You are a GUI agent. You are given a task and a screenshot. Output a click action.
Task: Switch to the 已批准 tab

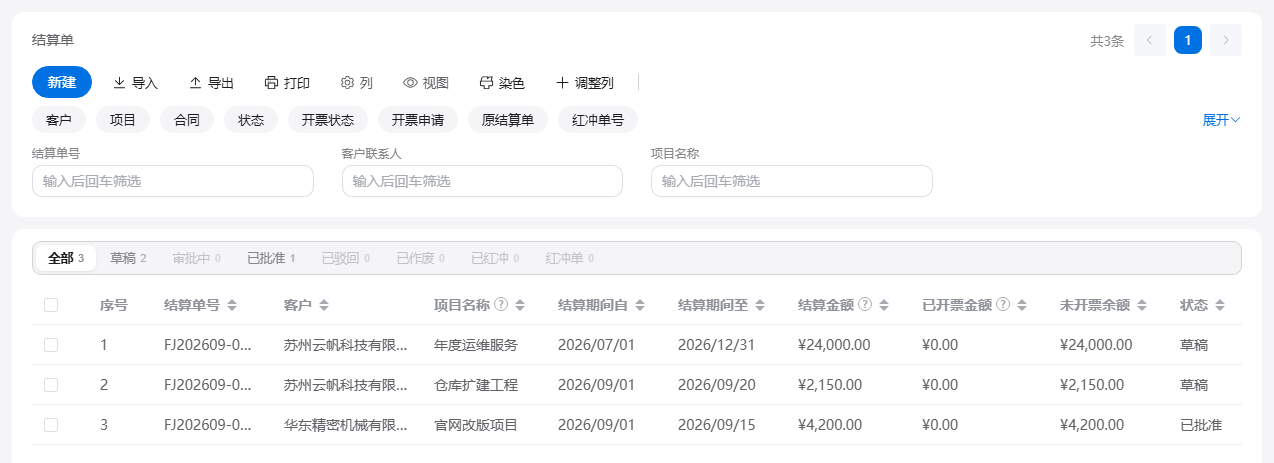pyautogui.click(x=271, y=258)
